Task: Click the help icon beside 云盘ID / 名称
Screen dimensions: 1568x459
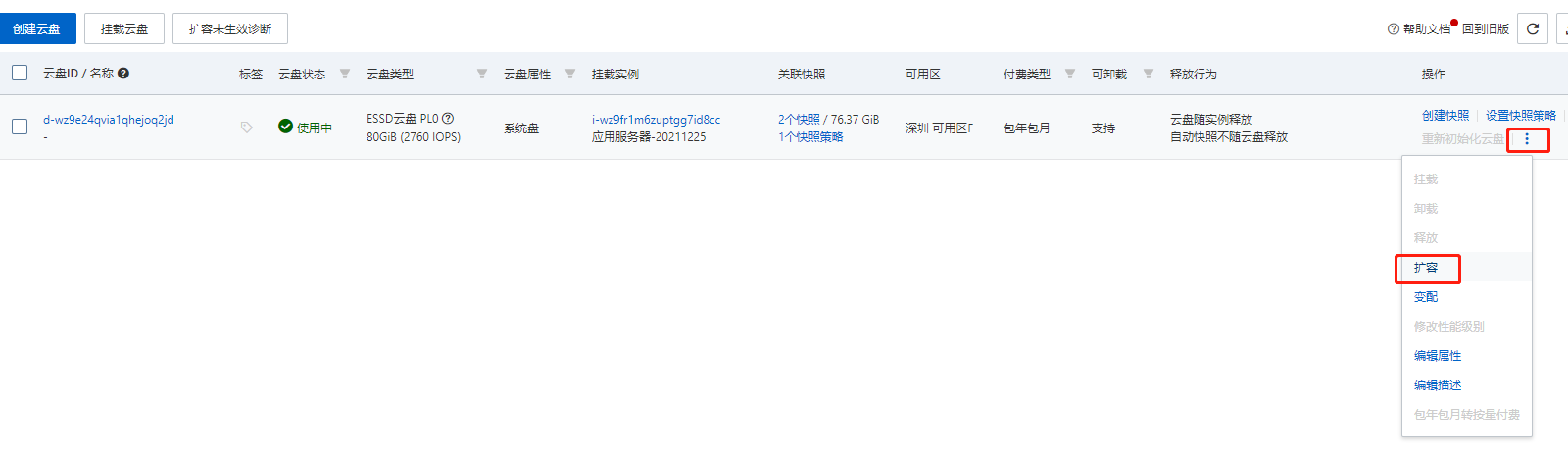Action: [123, 74]
